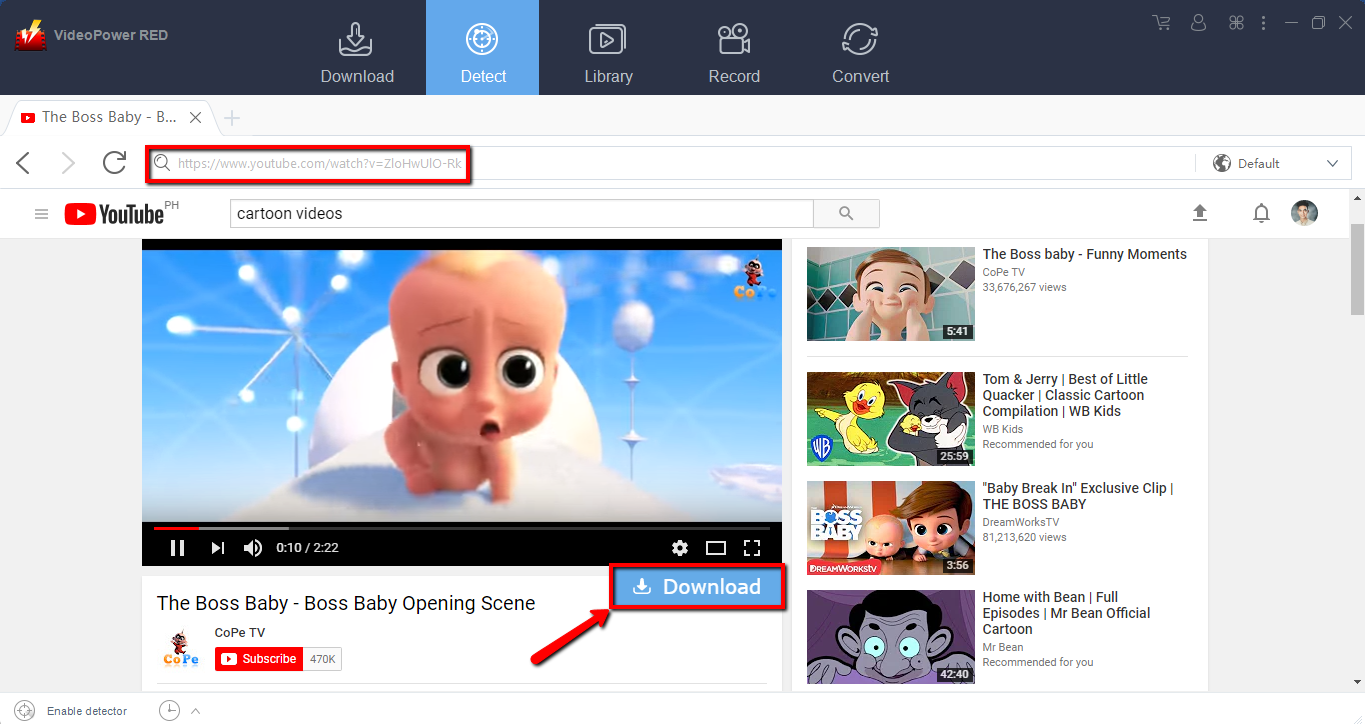
Task: Open the shopping cart icon
Action: click(1161, 22)
